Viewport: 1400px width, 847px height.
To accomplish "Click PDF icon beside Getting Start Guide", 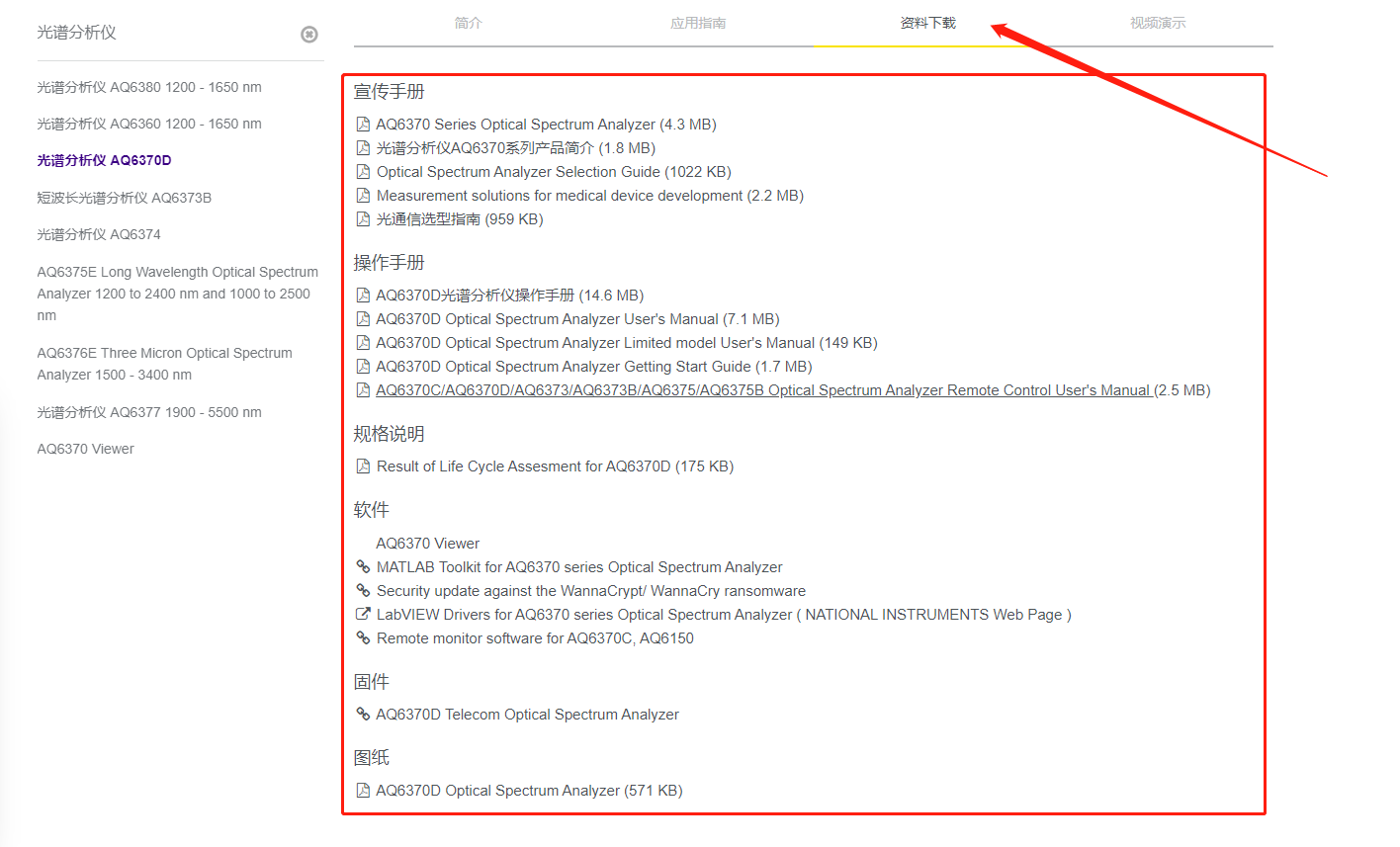I will point(363,367).
